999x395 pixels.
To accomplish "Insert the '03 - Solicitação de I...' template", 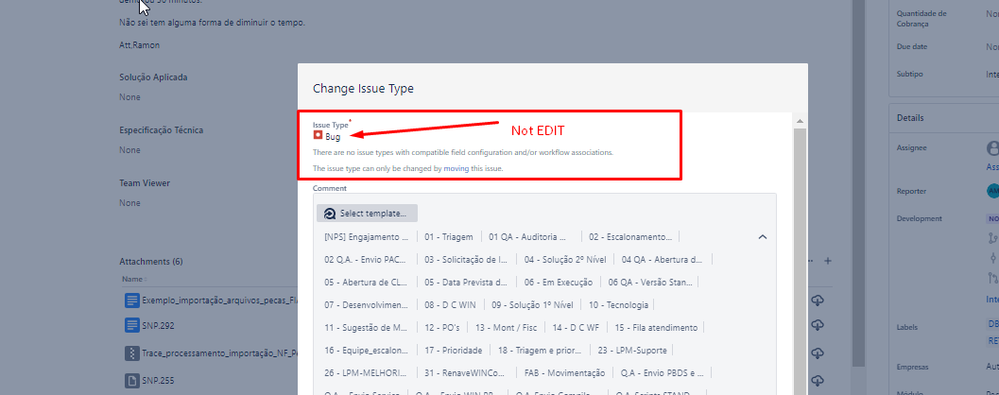I will (466, 260).
